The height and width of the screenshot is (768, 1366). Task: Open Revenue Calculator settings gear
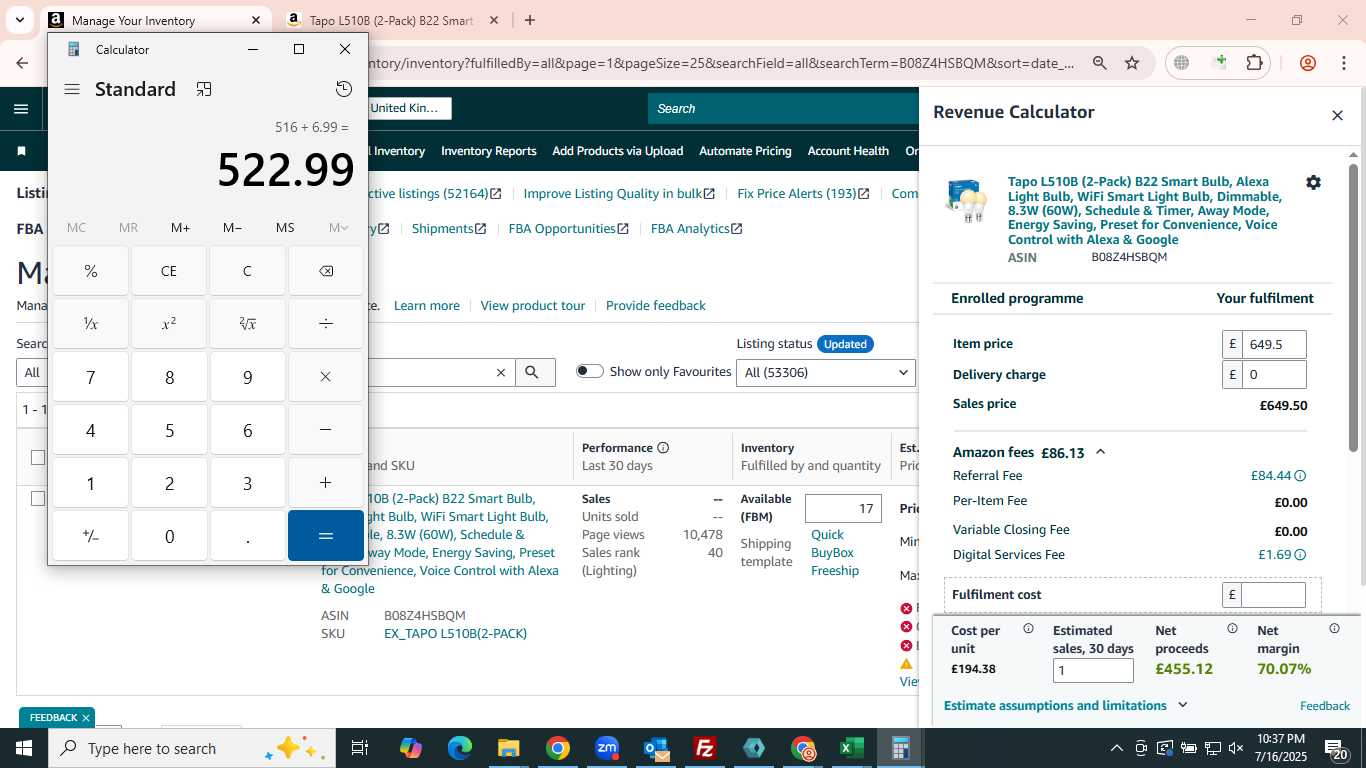[x=1313, y=182]
